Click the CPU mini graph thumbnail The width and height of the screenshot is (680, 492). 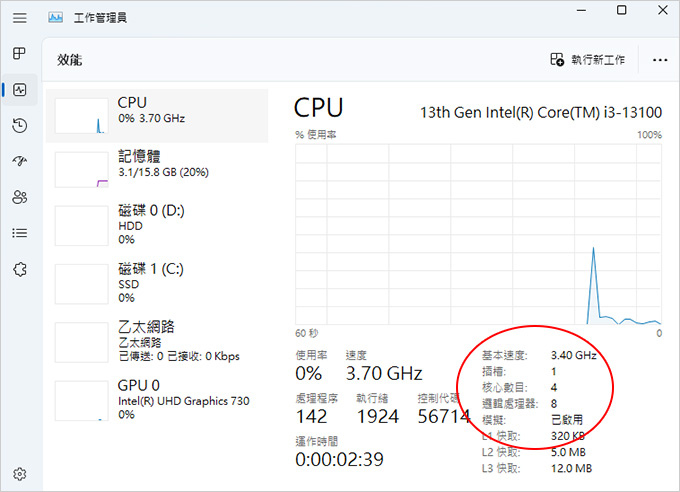82,116
